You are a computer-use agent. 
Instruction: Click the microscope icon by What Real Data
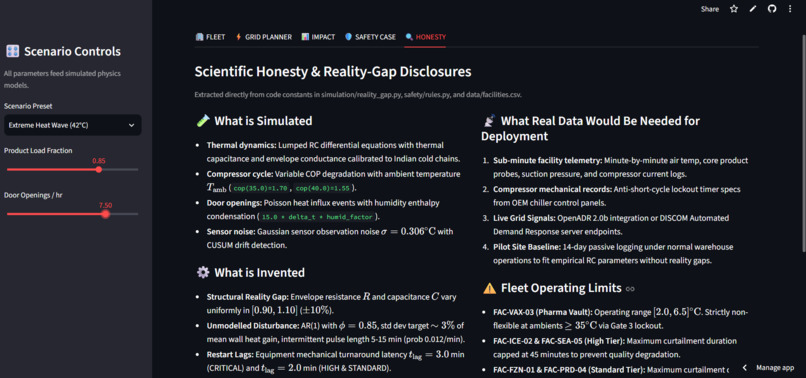pos(489,121)
